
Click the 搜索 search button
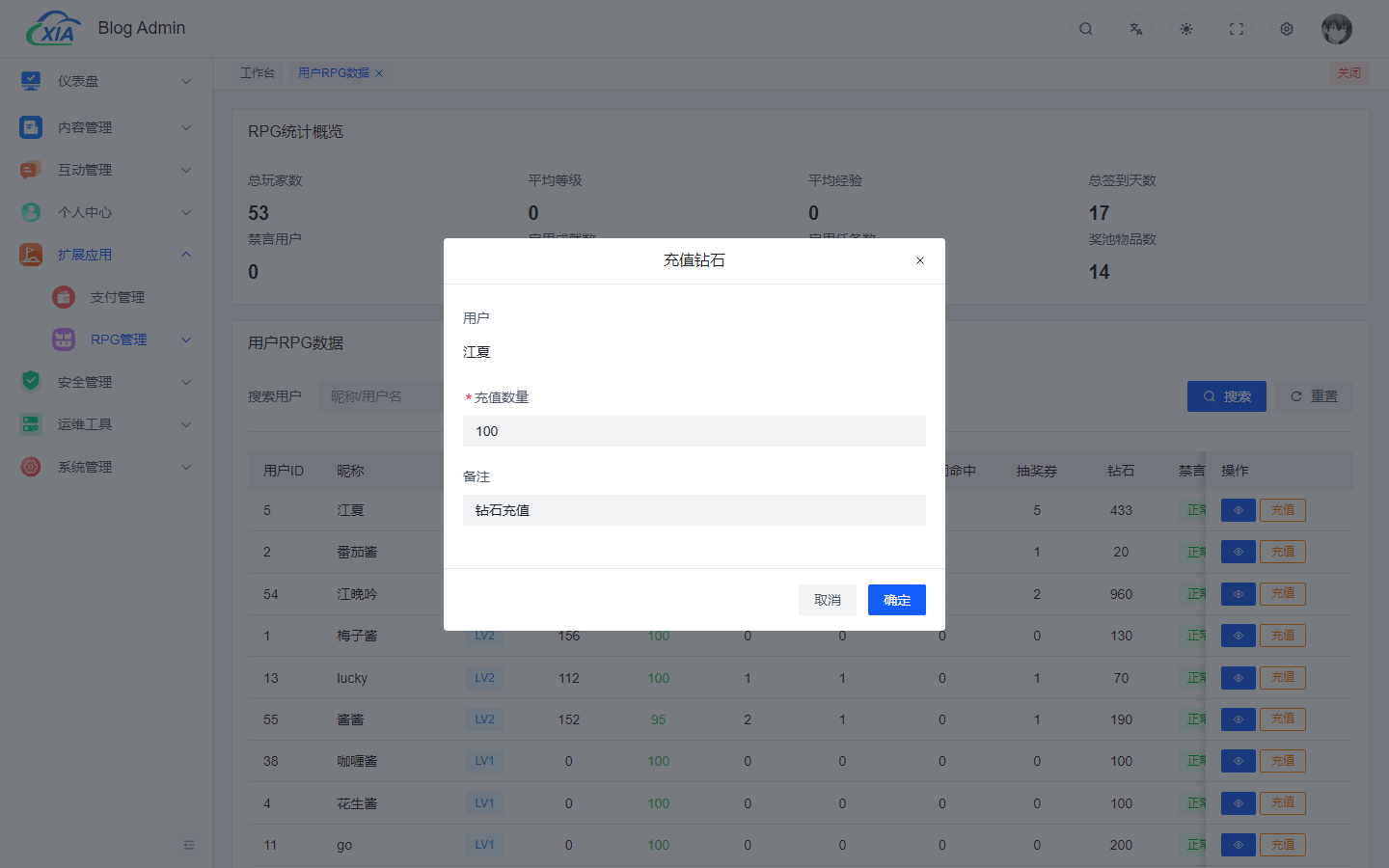click(x=1227, y=396)
